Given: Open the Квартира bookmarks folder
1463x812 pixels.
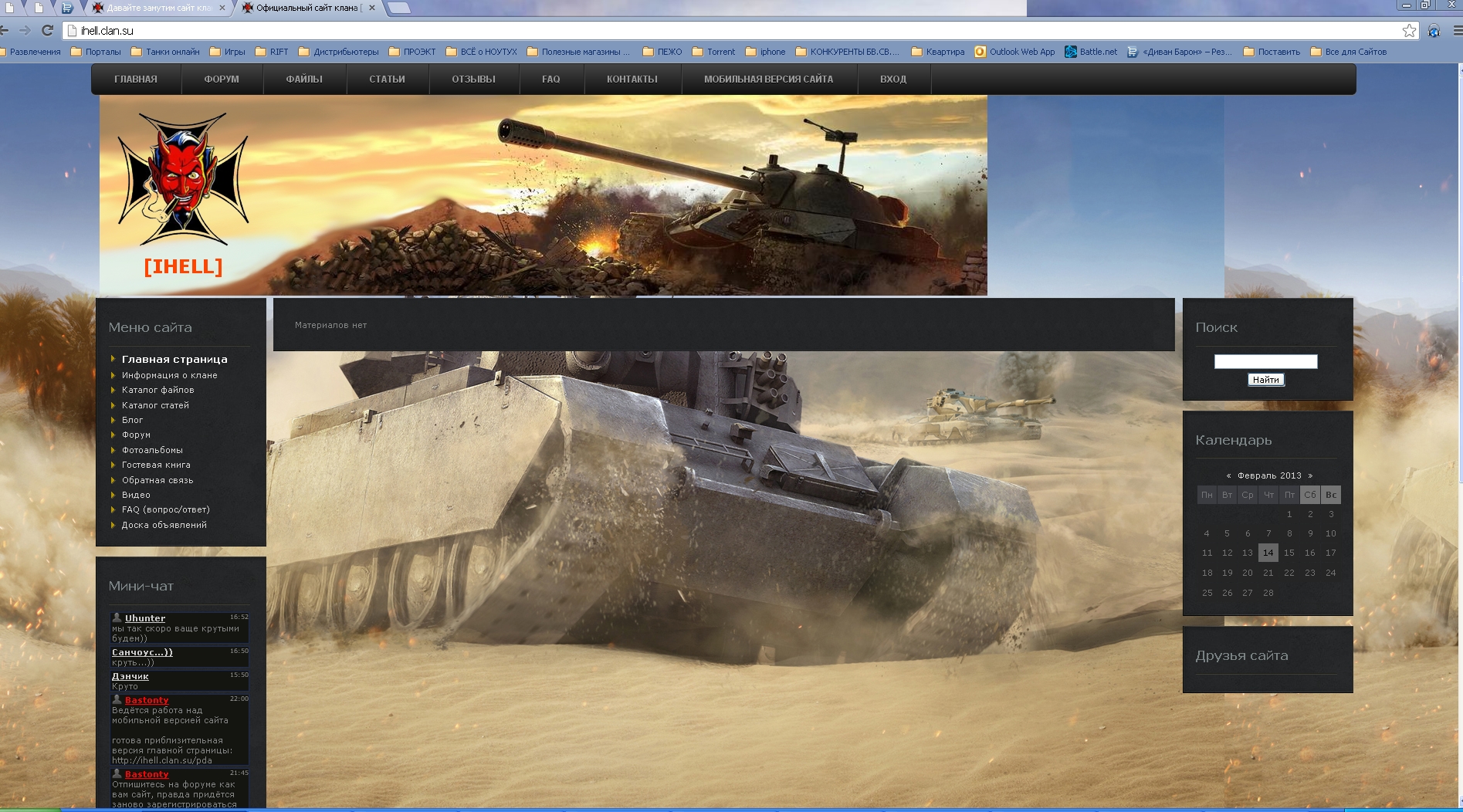Looking at the screenshot, I should (938, 52).
